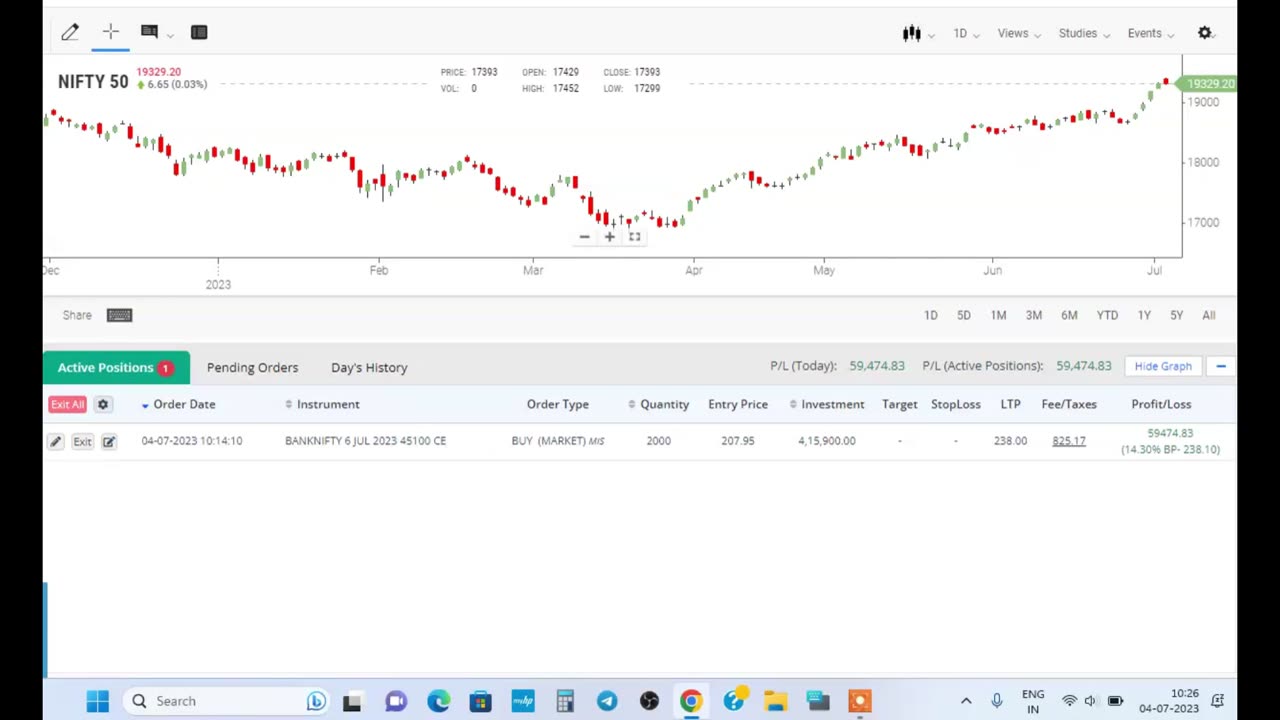Switch to Pending Orders tab
Viewport: 1280px width, 720px height.
252,367
